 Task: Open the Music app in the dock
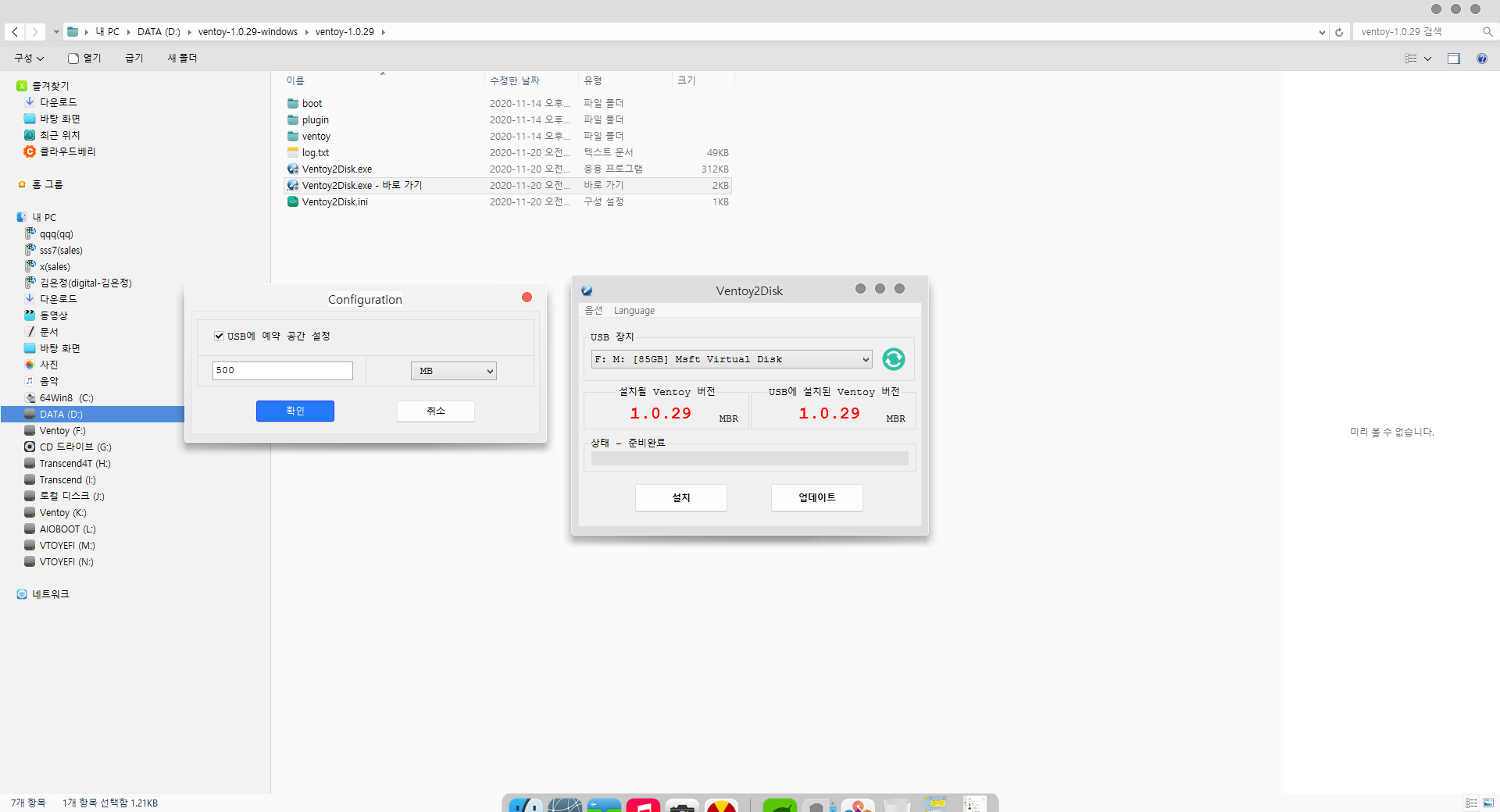pyautogui.click(x=643, y=805)
